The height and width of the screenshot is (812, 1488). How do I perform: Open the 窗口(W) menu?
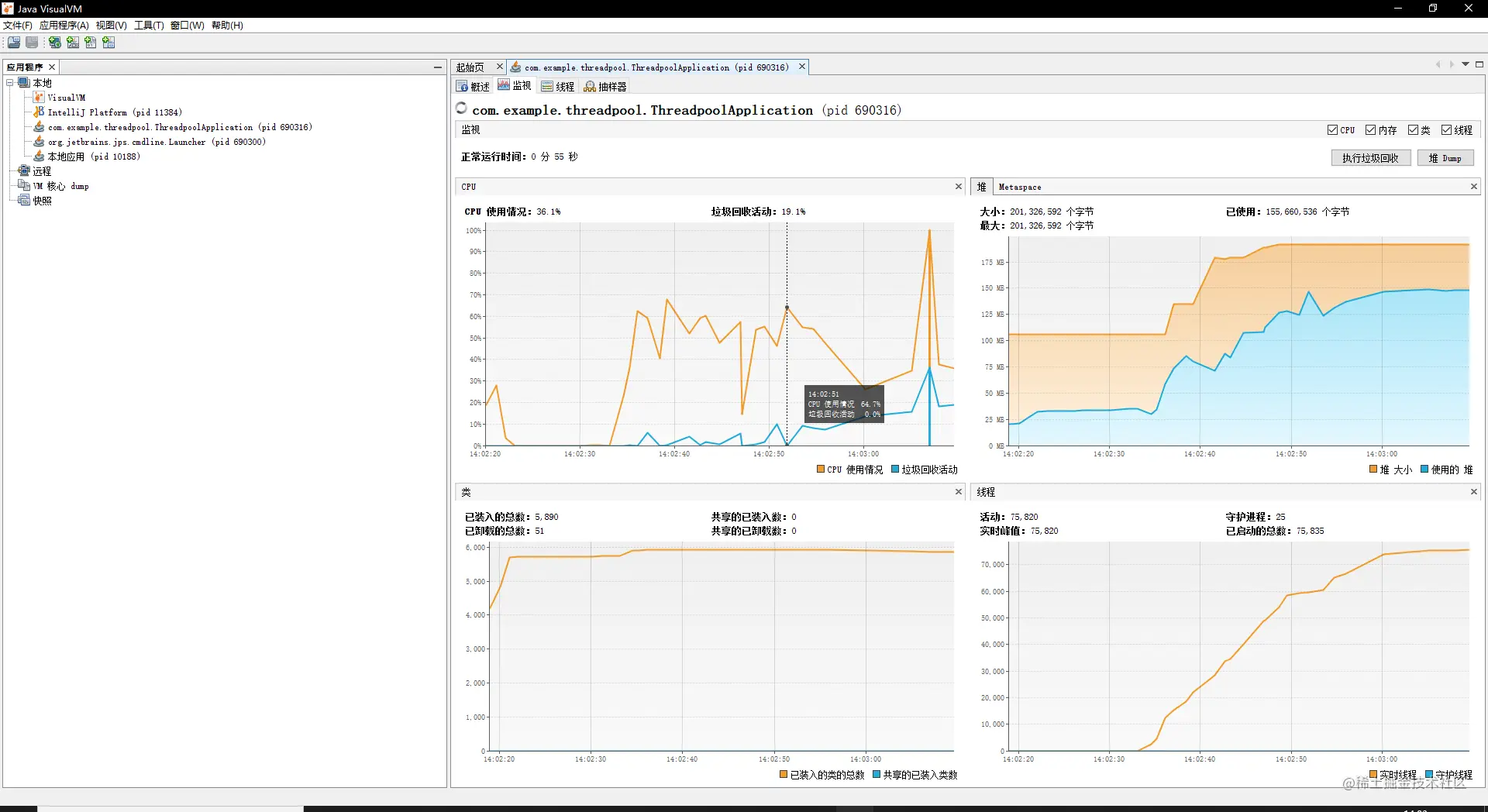(188, 26)
